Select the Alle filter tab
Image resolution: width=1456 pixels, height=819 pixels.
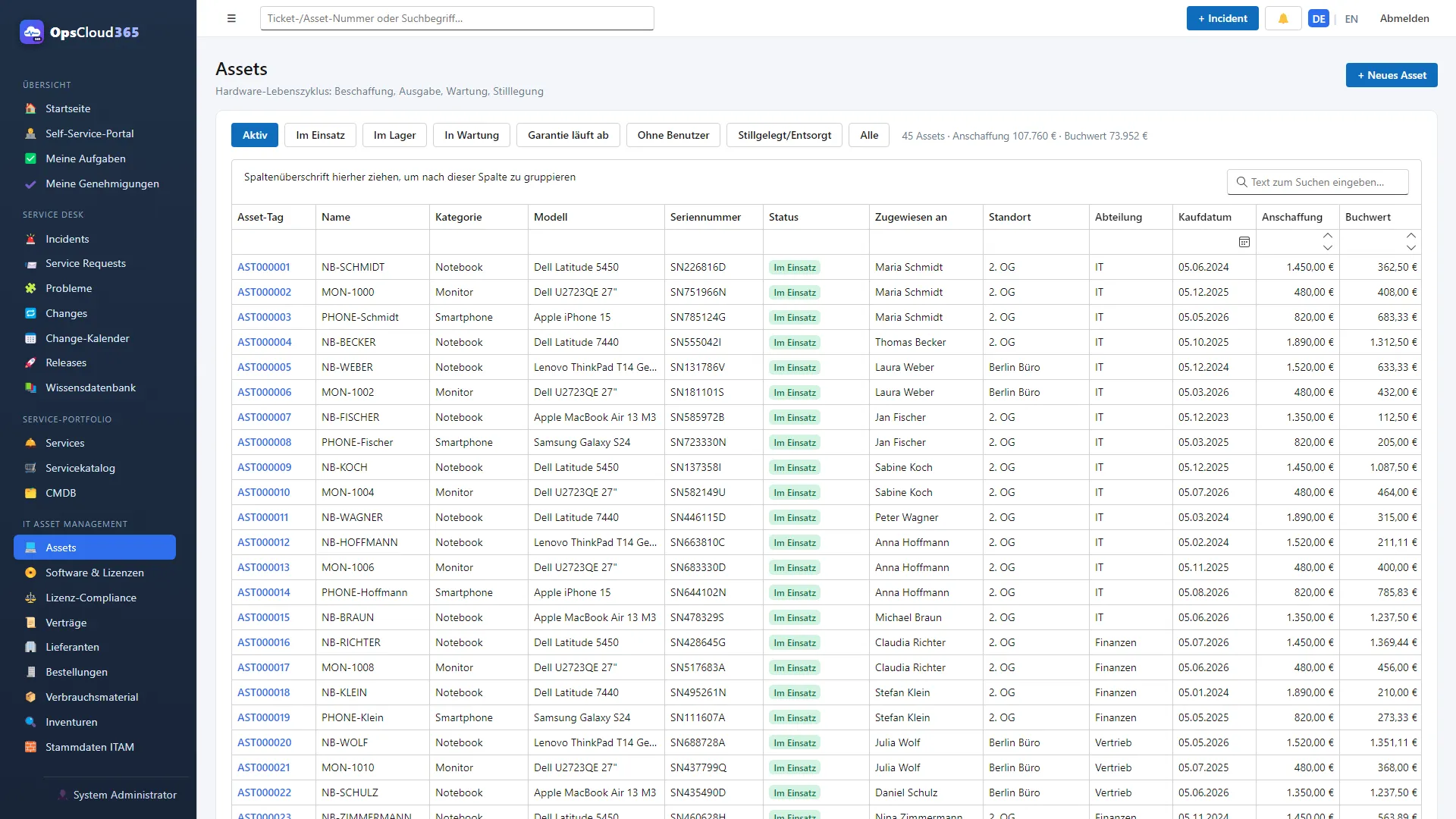[869, 135]
